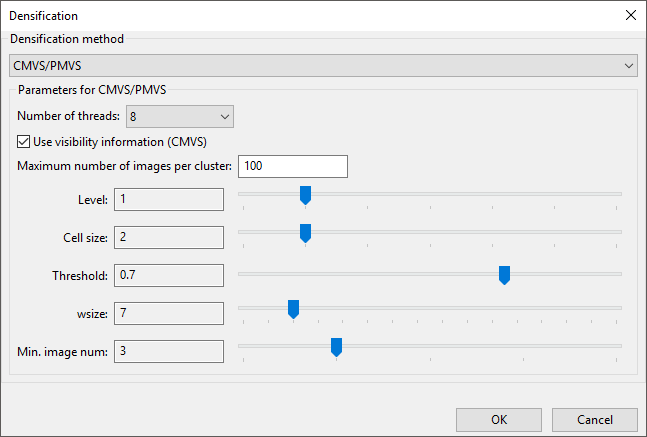Click the right end of the wsize slider track
The width and height of the screenshot is (647, 437).
pos(617,308)
